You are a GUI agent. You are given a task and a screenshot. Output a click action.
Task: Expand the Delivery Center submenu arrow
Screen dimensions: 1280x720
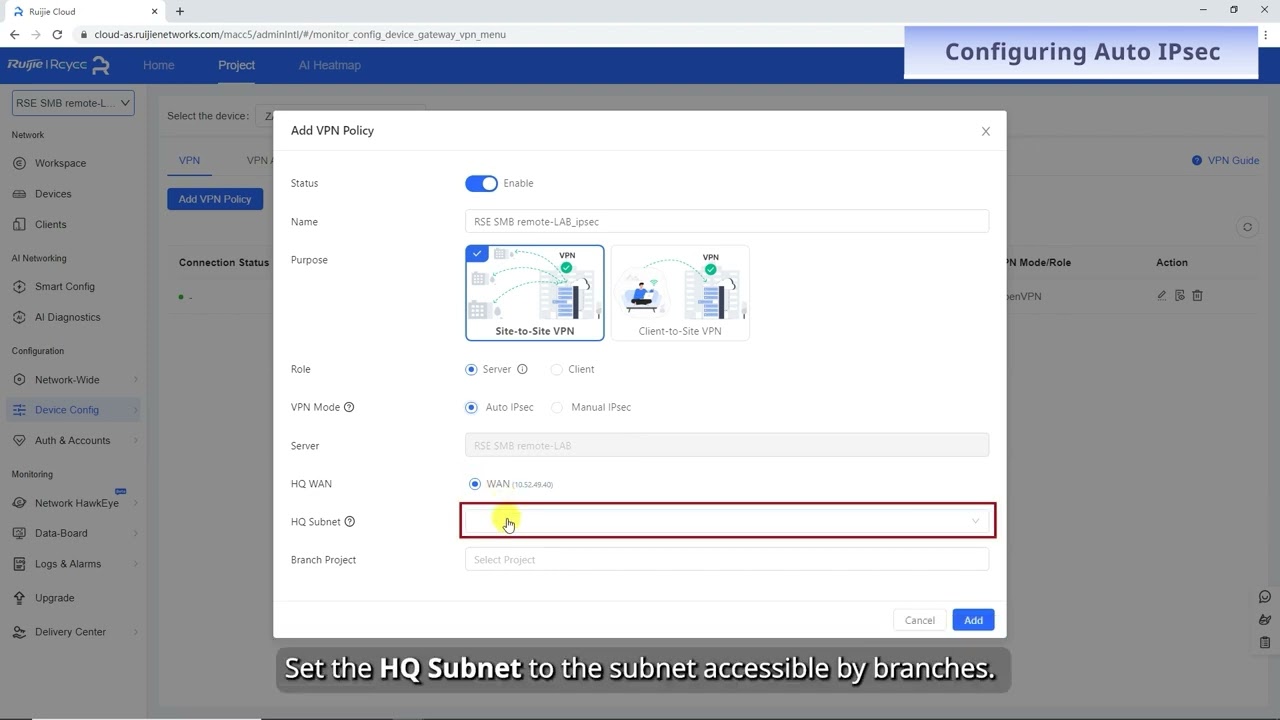(135, 632)
